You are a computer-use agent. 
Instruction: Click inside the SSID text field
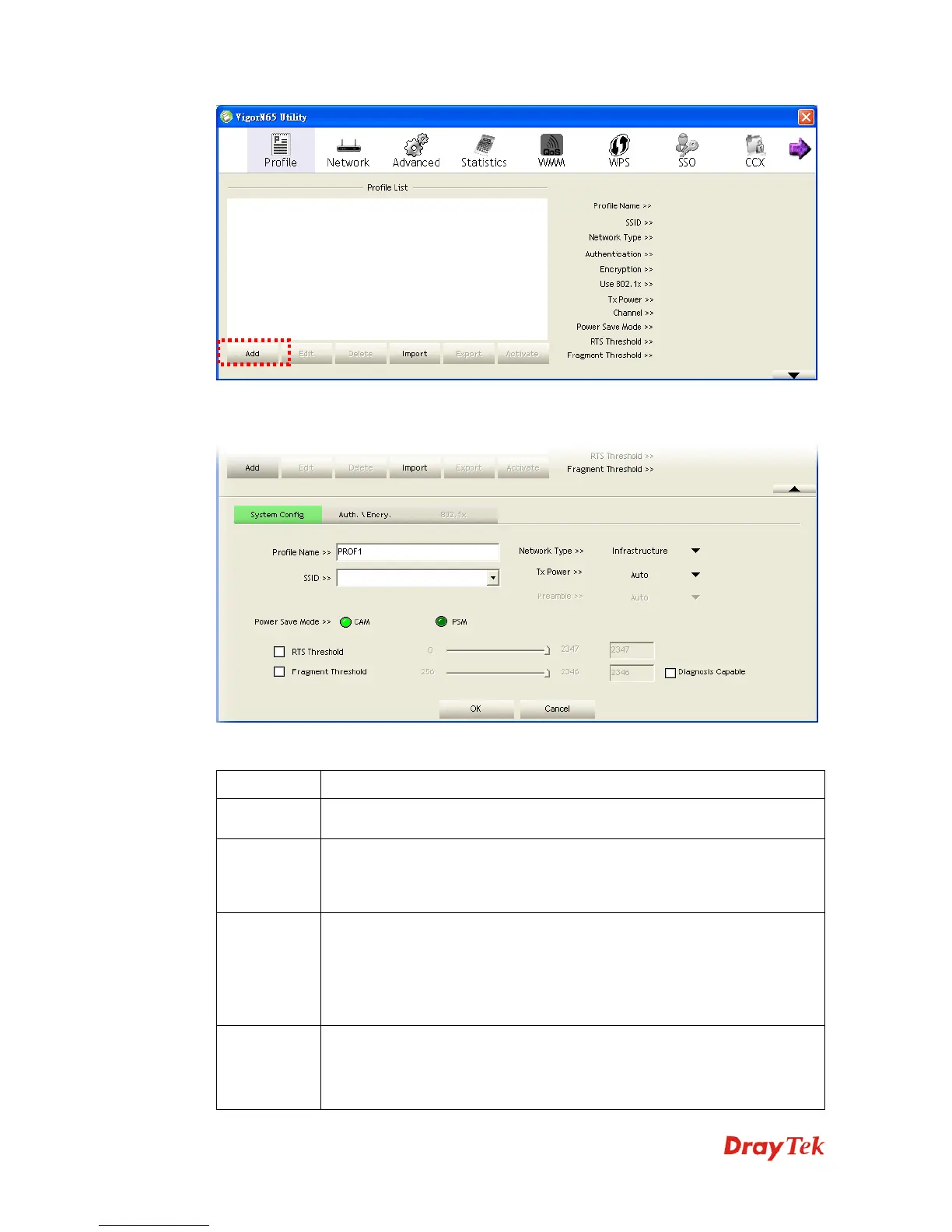tap(411, 578)
